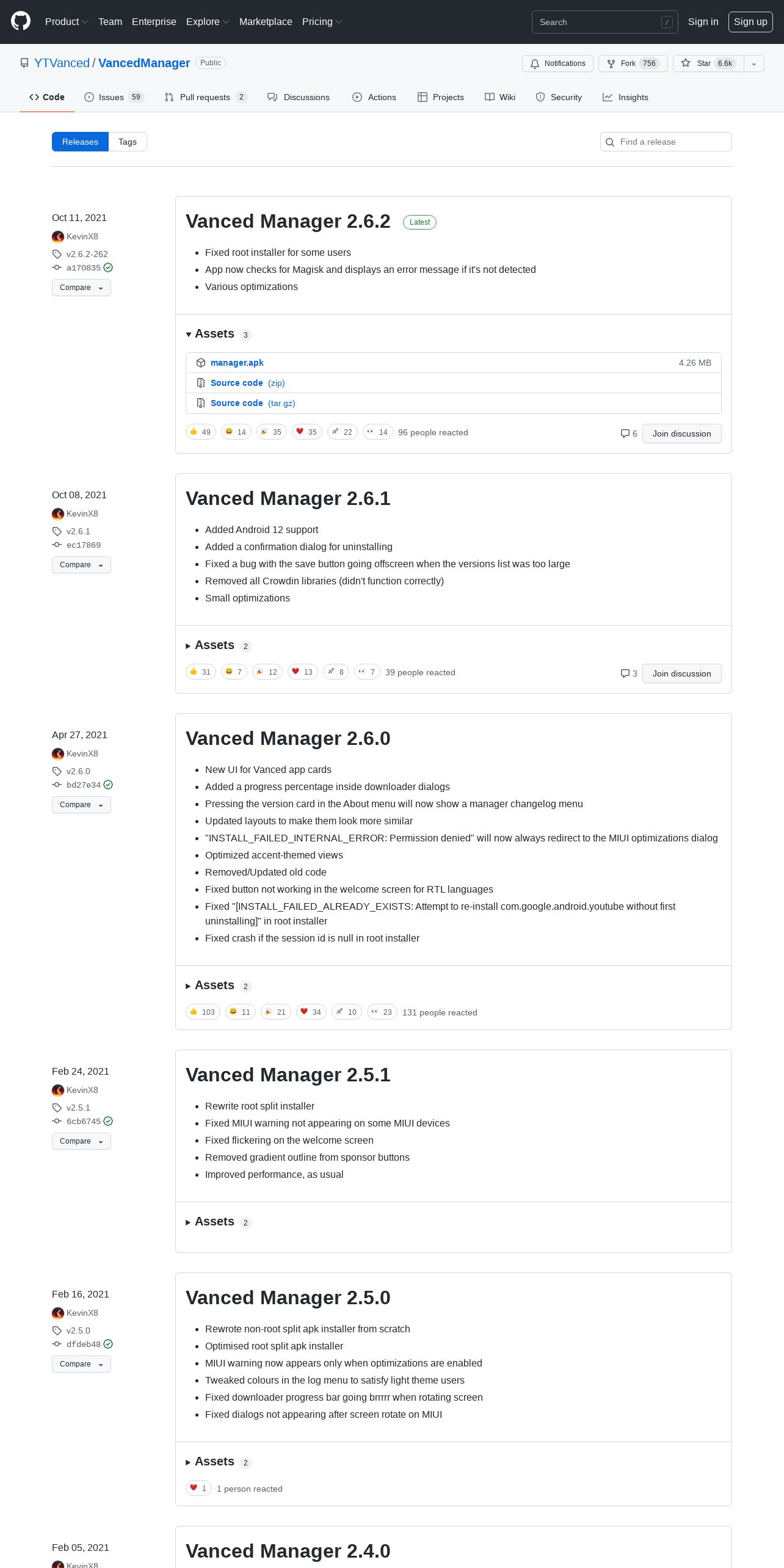This screenshot has height=1568, width=784.
Task: Toggle heart reaction on Vanced Manager 2.5.0
Action: click(x=198, y=1488)
